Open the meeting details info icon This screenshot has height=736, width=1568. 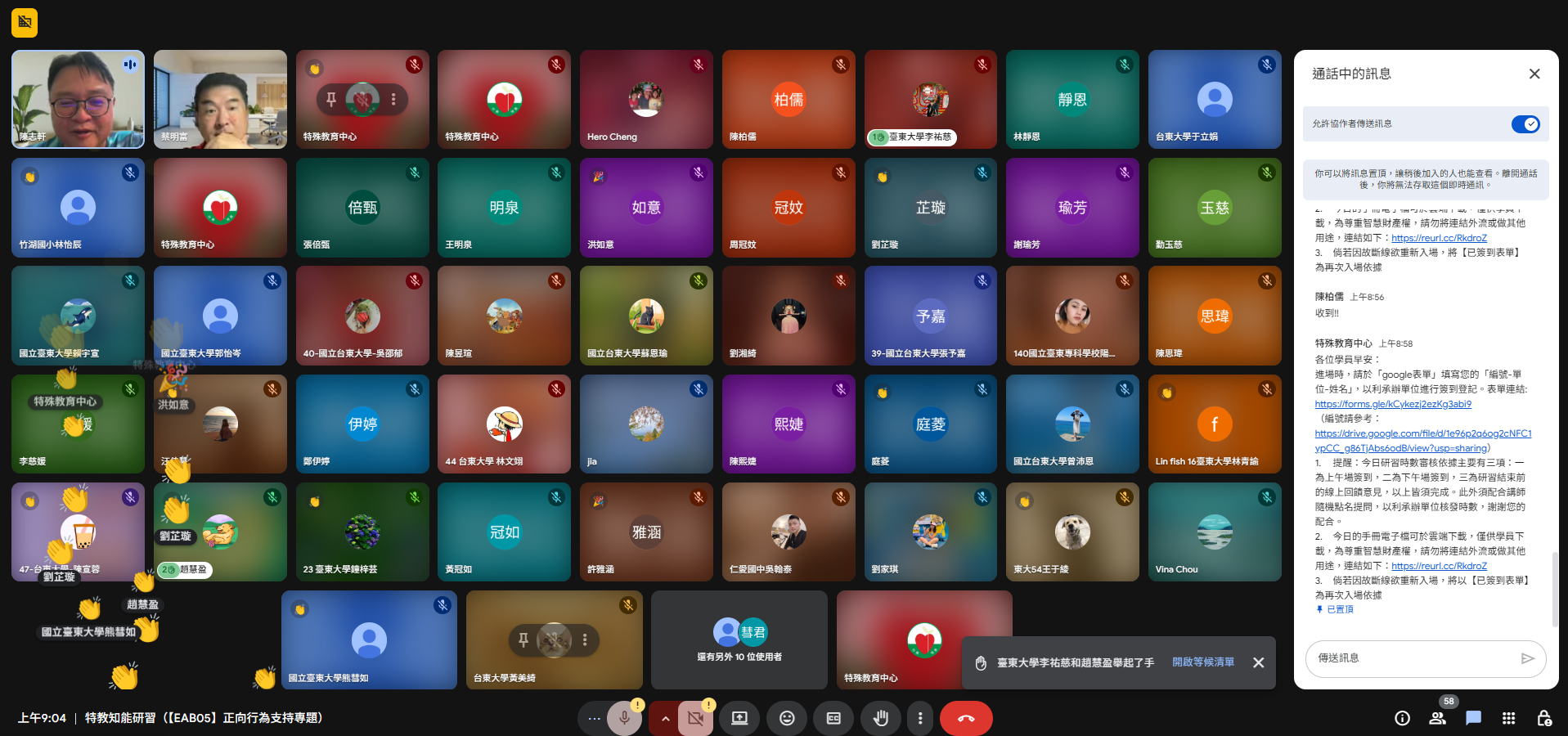tap(1402, 718)
